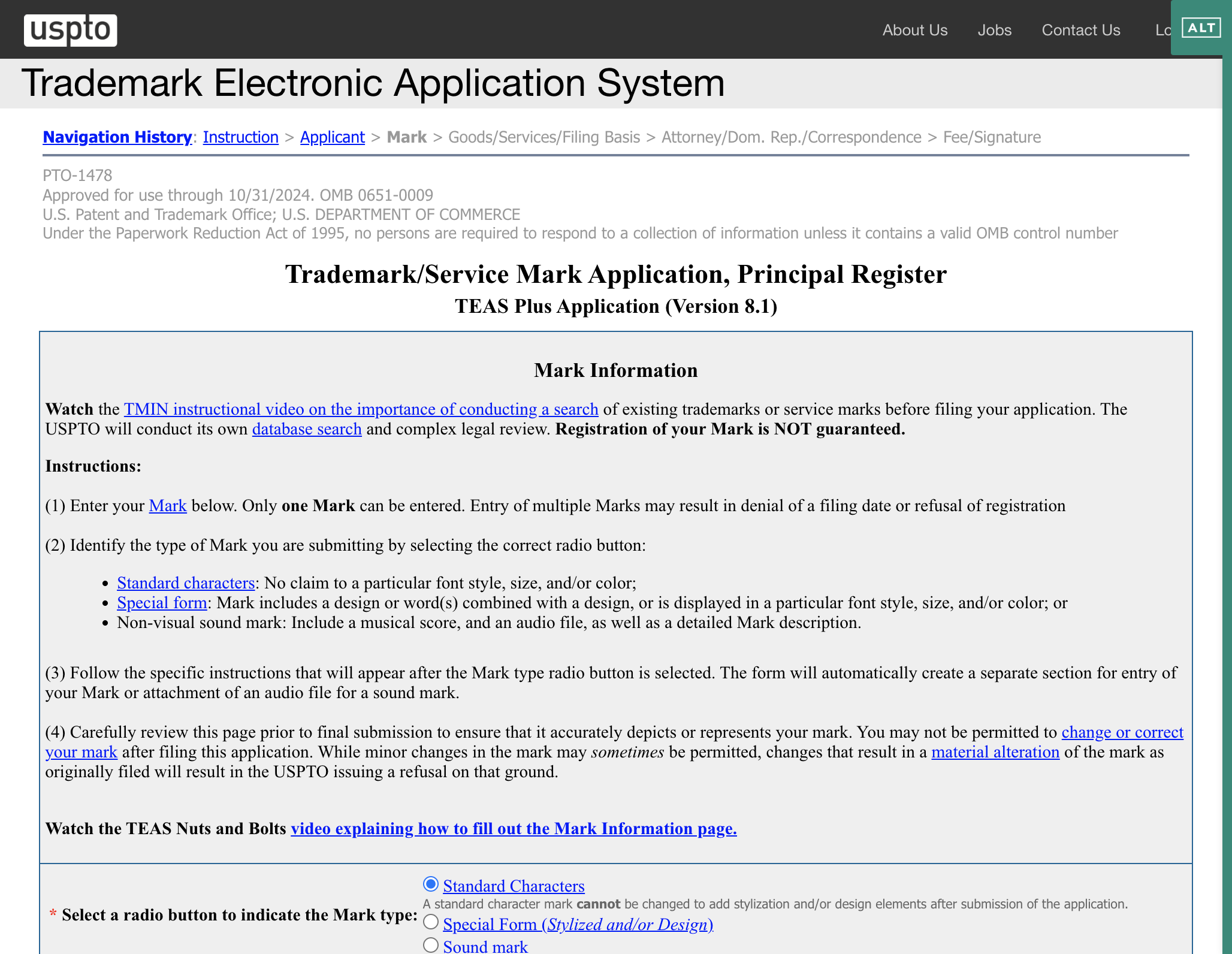Click the Mark Information heading
This screenshot has height=954, width=1232.
tap(616, 370)
